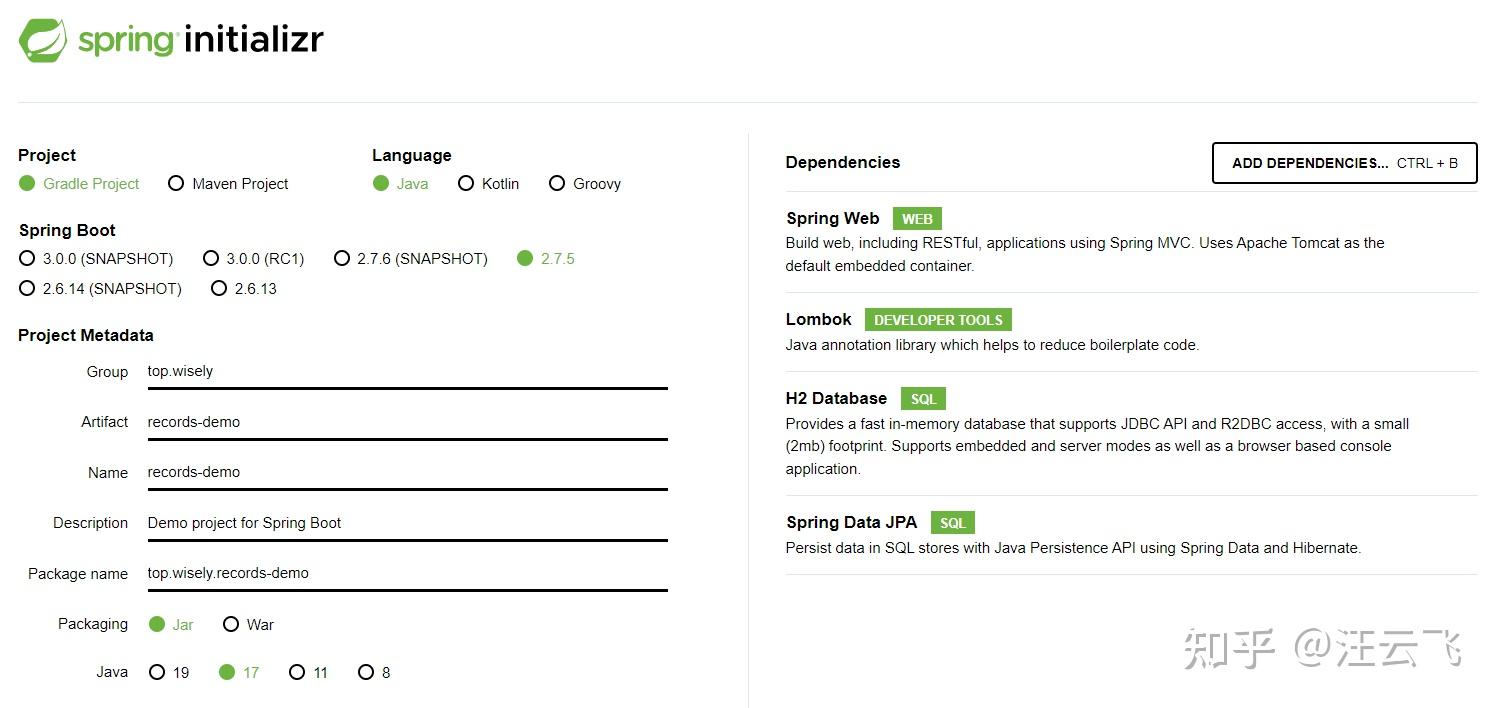Focus the Artifact text field

[x=406, y=422]
